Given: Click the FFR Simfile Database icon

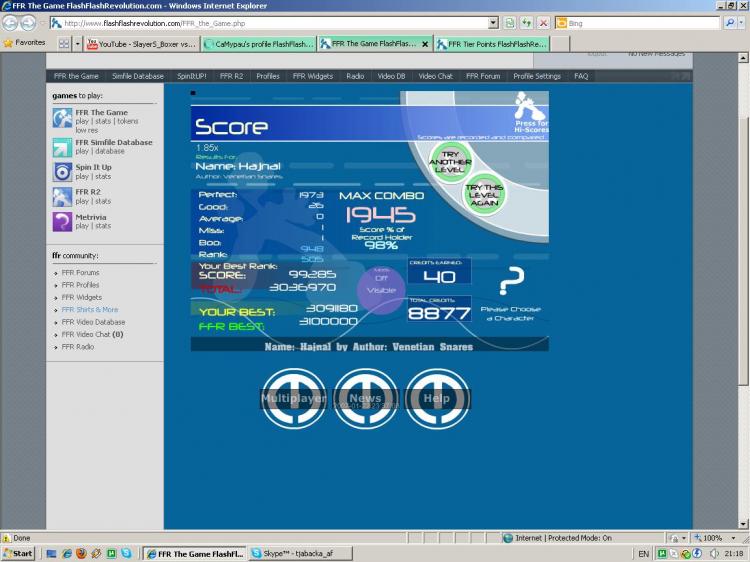Looking at the screenshot, I should coord(62,146).
